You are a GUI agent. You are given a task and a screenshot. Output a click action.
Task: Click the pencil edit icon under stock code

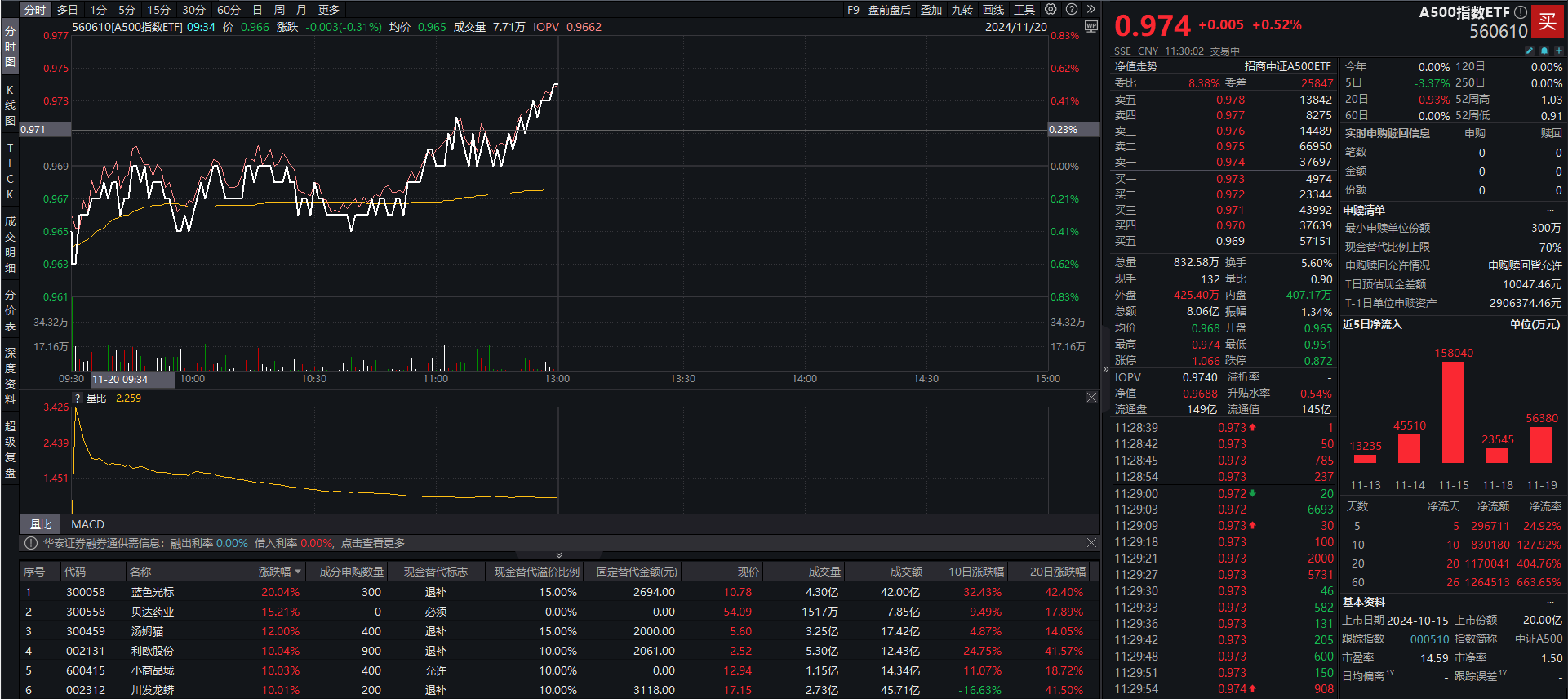1530,51
